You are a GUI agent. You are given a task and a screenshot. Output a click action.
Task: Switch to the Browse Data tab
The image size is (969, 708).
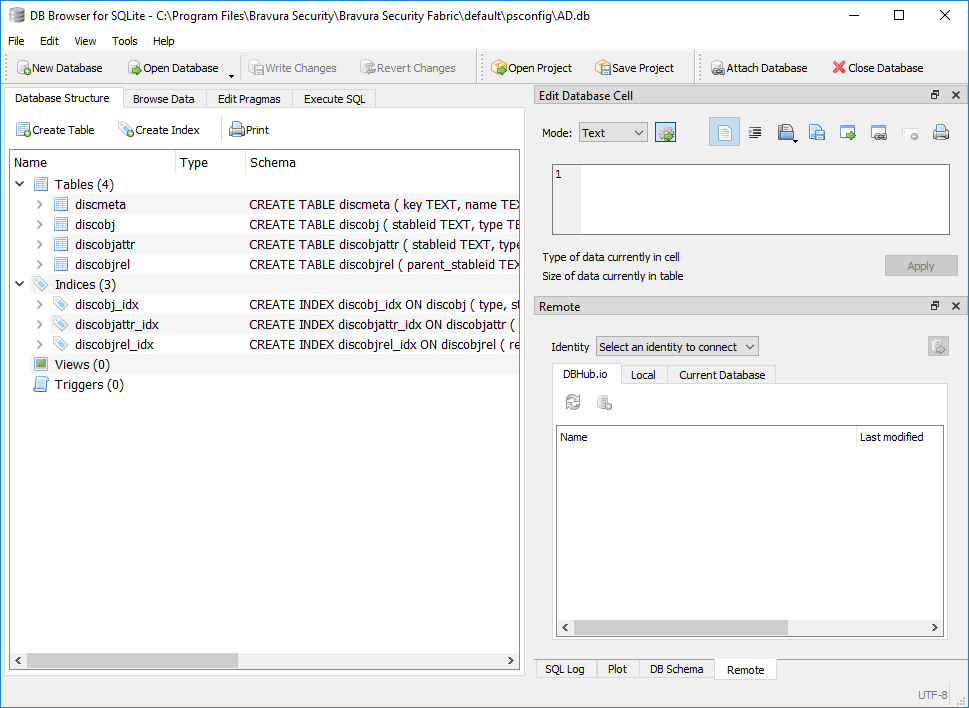[x=163, y=98]
